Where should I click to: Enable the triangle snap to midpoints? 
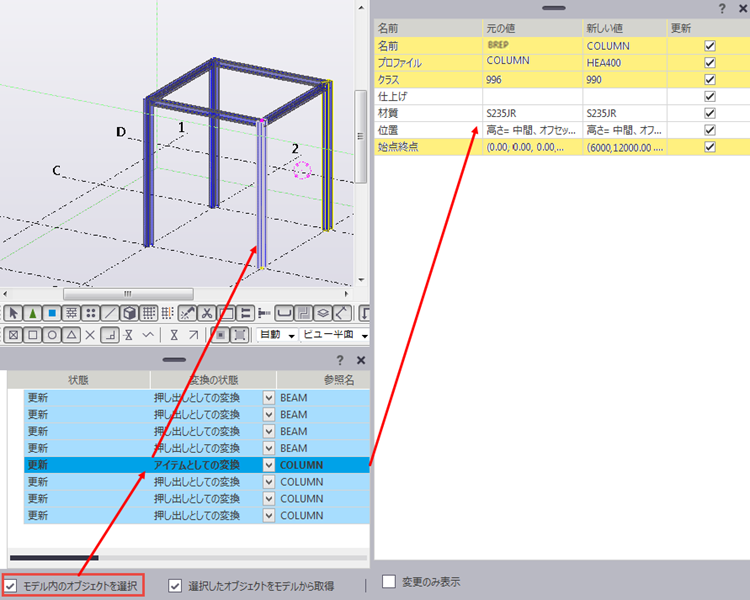click(x=71, y=335)
